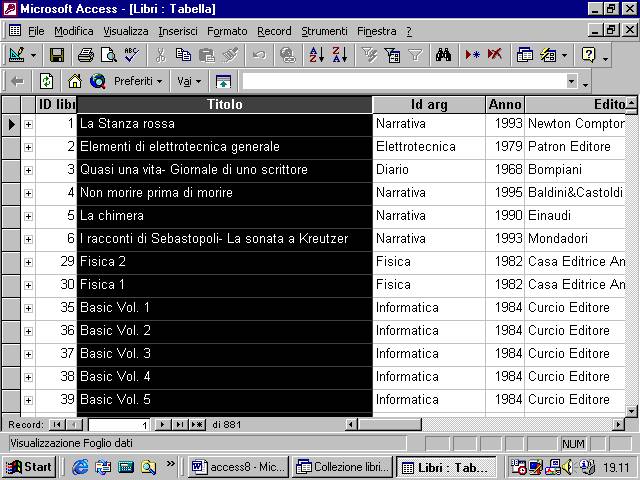
Task: Click the Web toolbar Refresh icon
Action: 46,81
